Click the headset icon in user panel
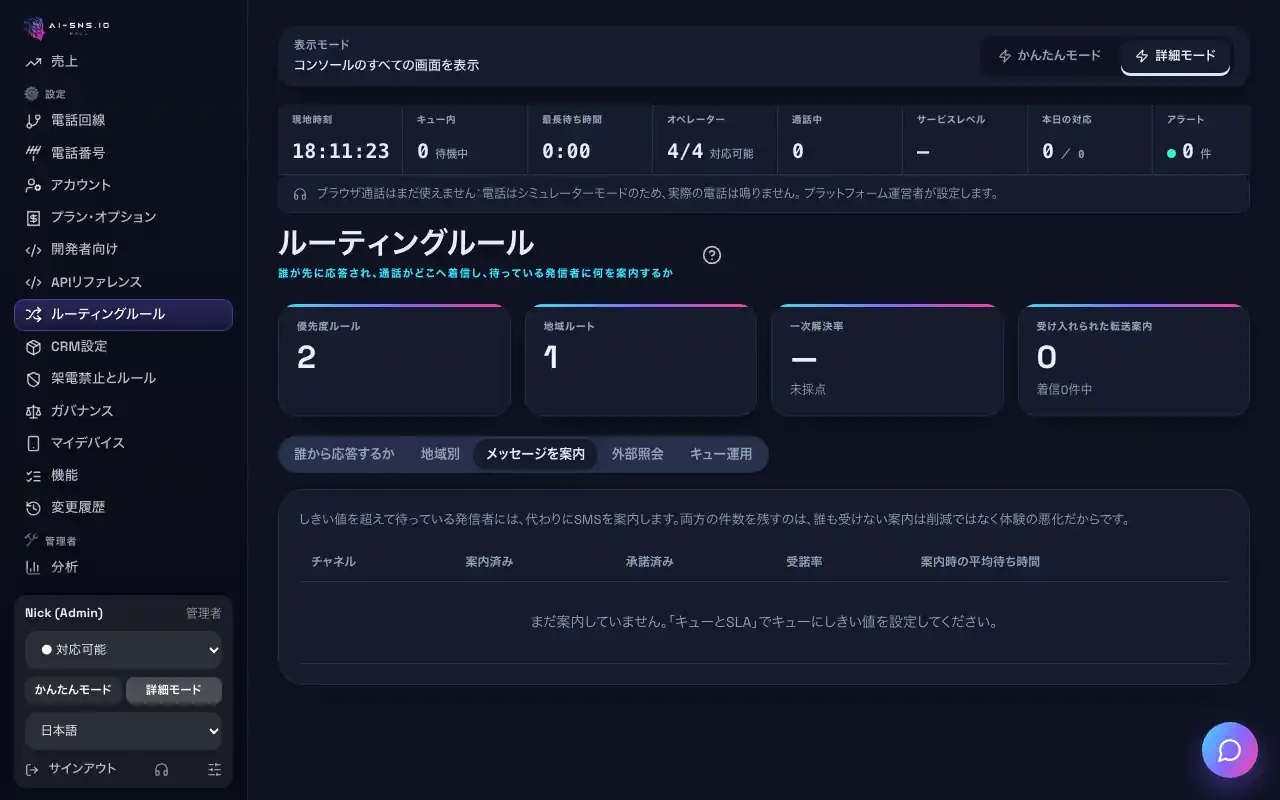The height and width of the screenshot is (800, 1280). [162, 769]
